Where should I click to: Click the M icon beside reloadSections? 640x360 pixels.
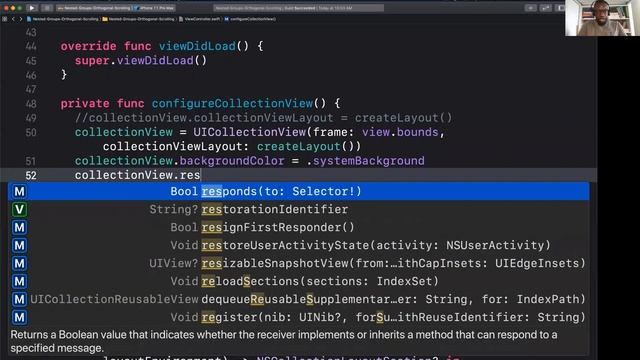[19, 281]
